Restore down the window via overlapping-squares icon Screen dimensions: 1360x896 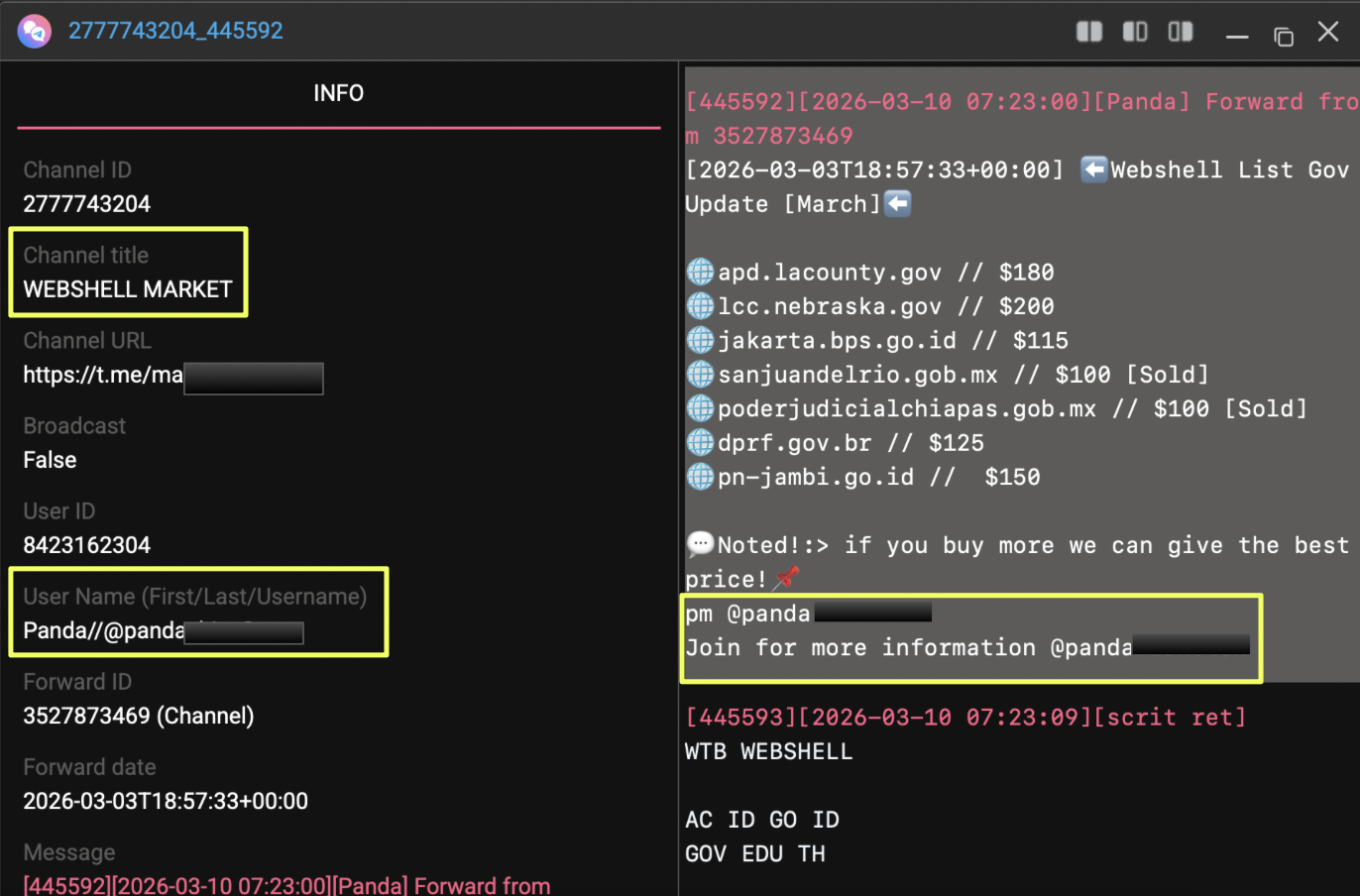tap(1284, 37)
